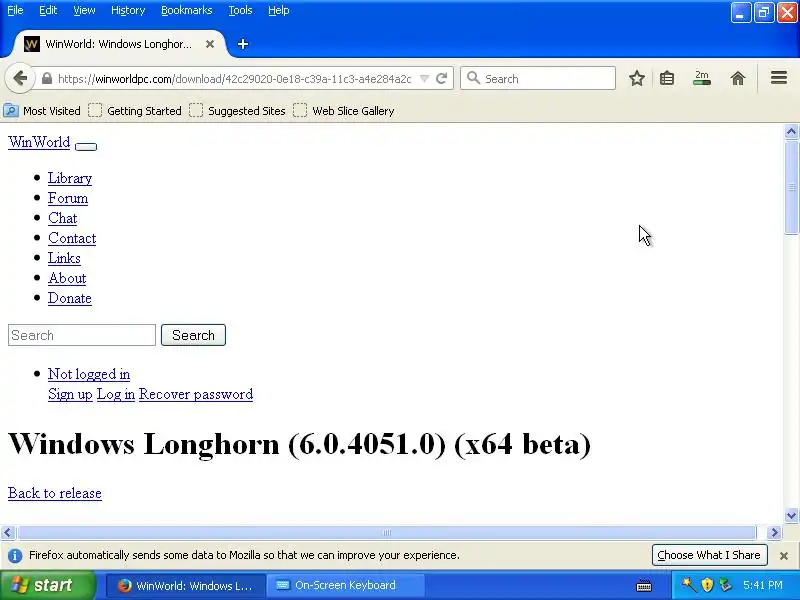Open the Firefox hamburger menu

click(x=779, y=78)
